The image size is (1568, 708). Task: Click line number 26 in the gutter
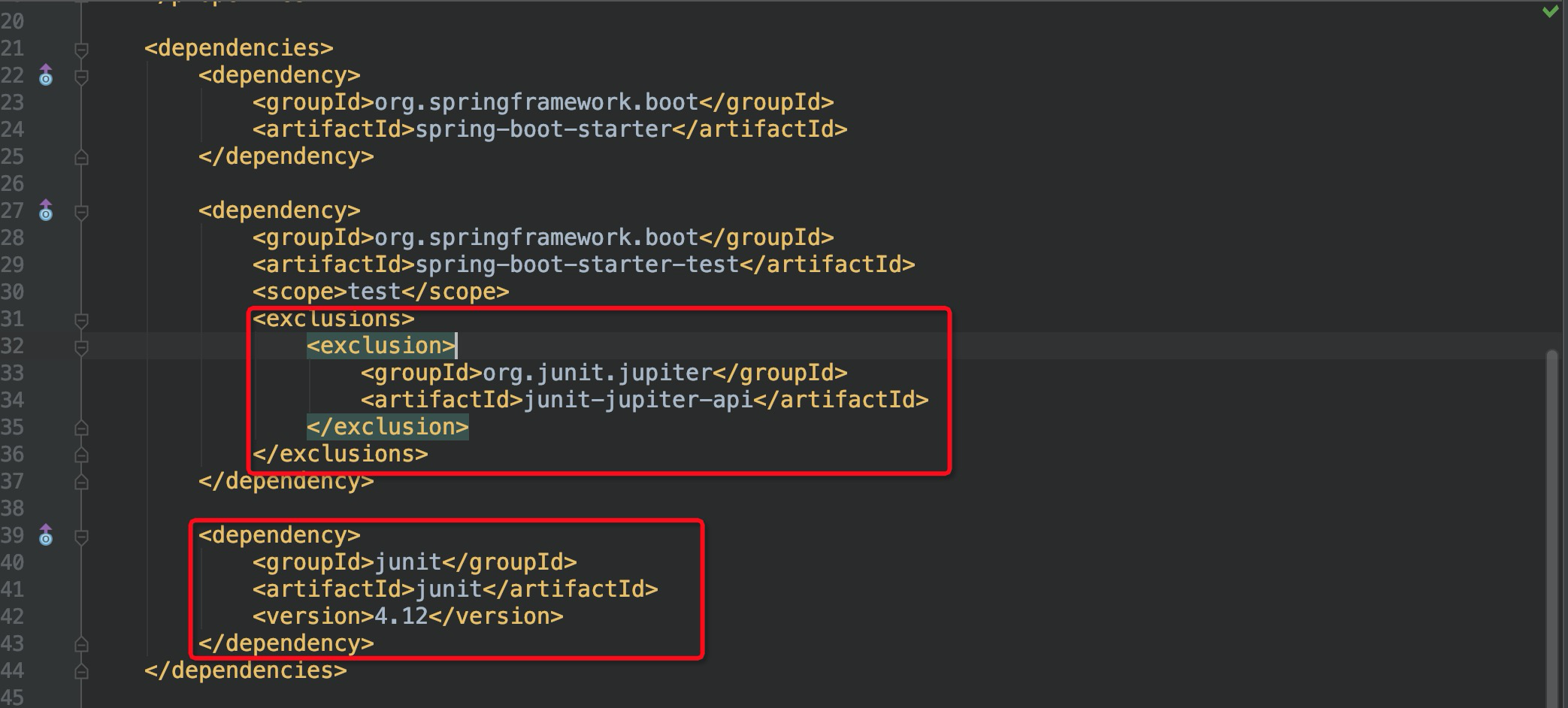pos(13,183)
